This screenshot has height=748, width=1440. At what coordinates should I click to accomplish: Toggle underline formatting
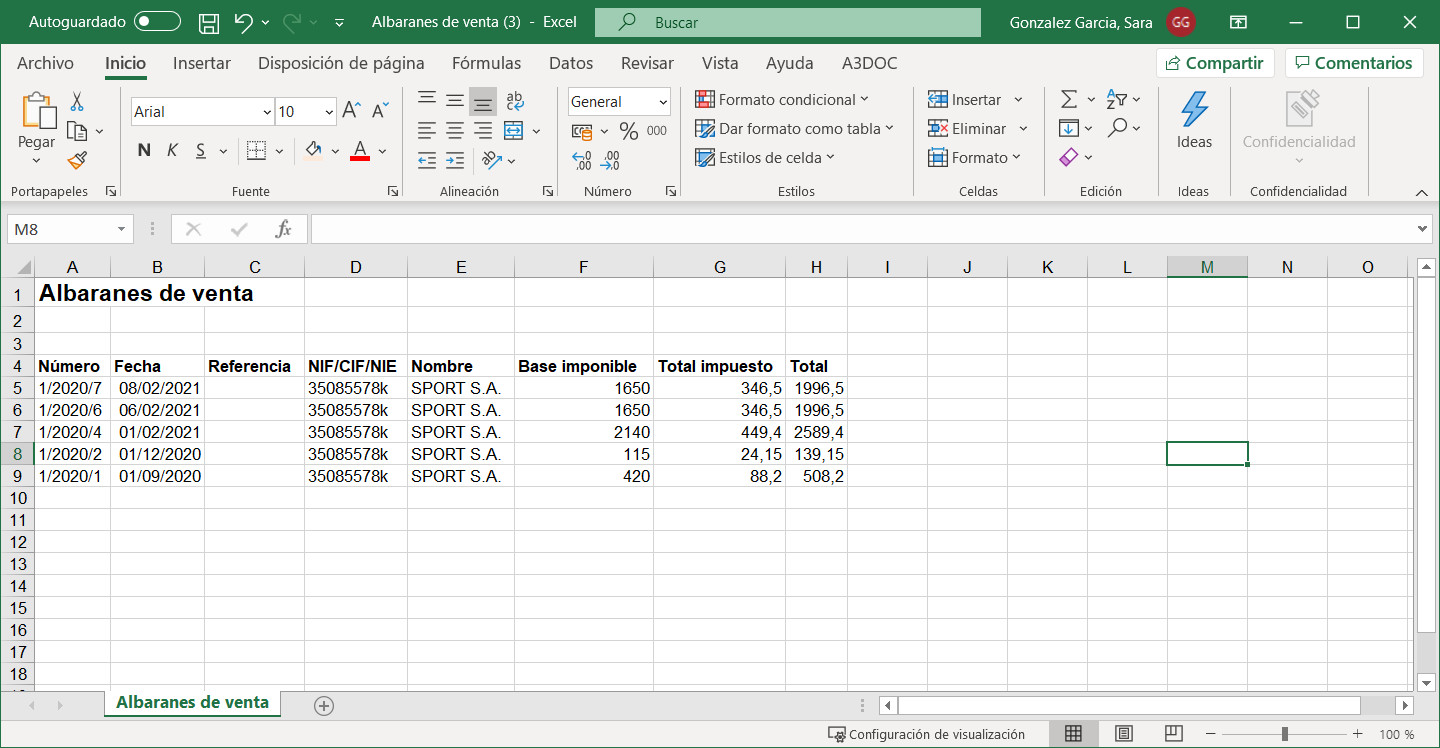click(200, 151)
